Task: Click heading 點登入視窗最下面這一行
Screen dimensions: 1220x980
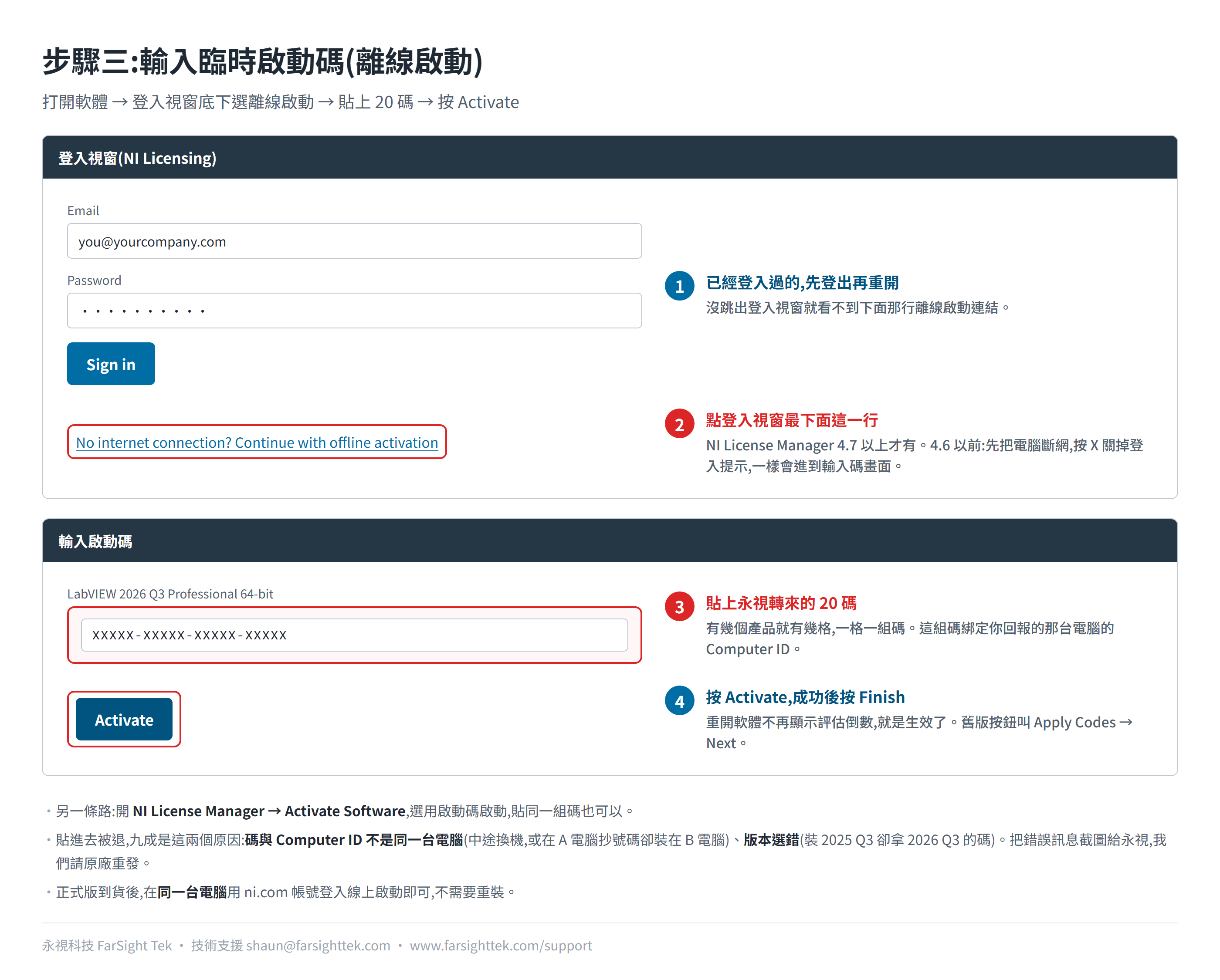Action: pyautogui.click(x=792, y=420)
